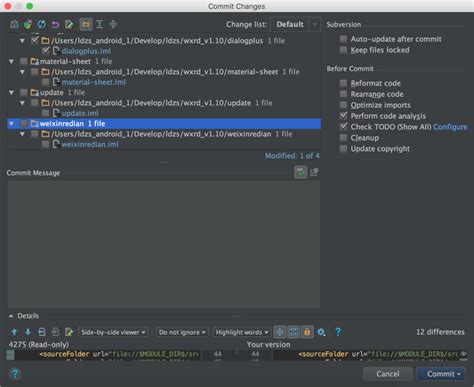Refresh the changes list

[41, 24]
